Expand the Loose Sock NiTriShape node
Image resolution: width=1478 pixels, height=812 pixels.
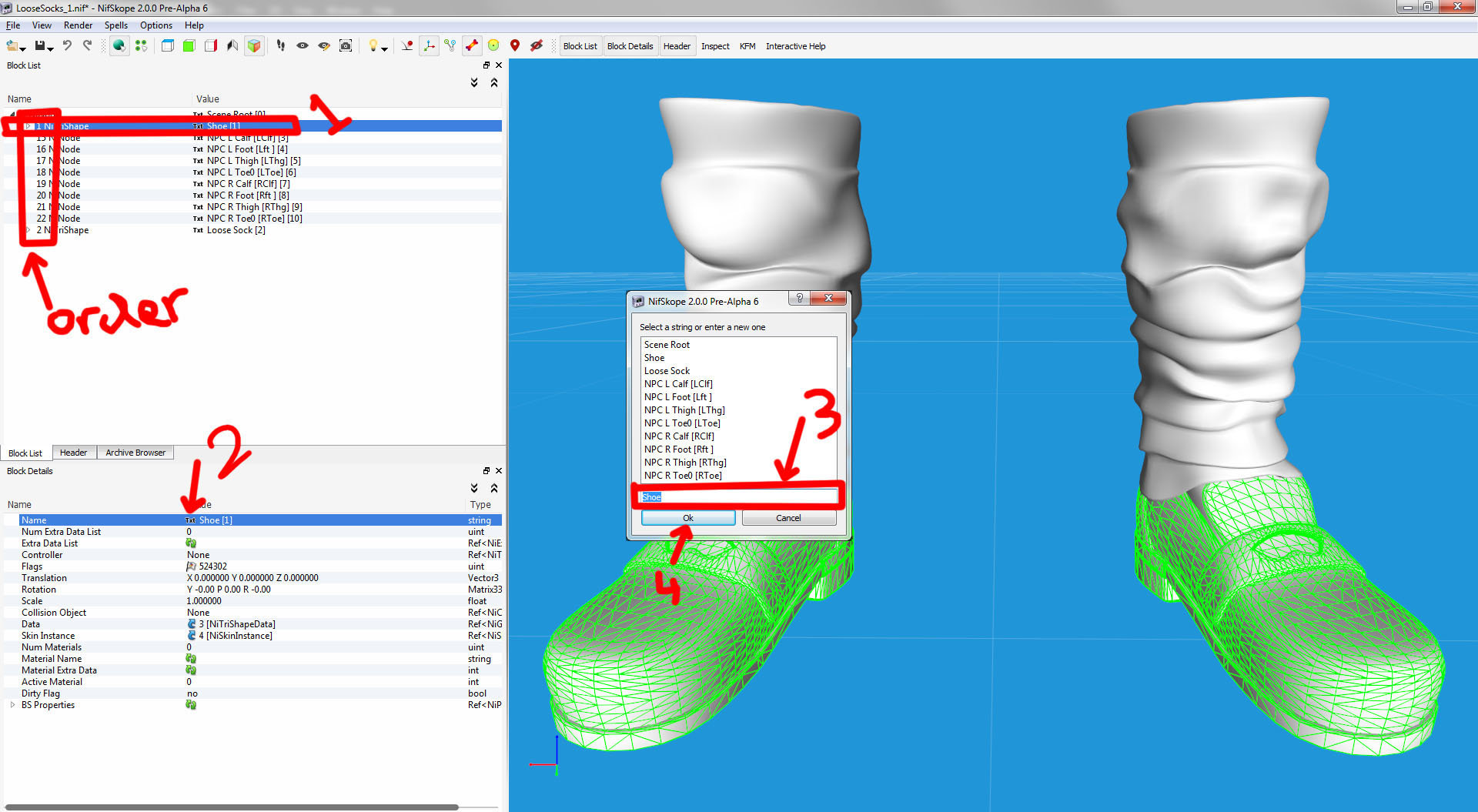[28, 230]
